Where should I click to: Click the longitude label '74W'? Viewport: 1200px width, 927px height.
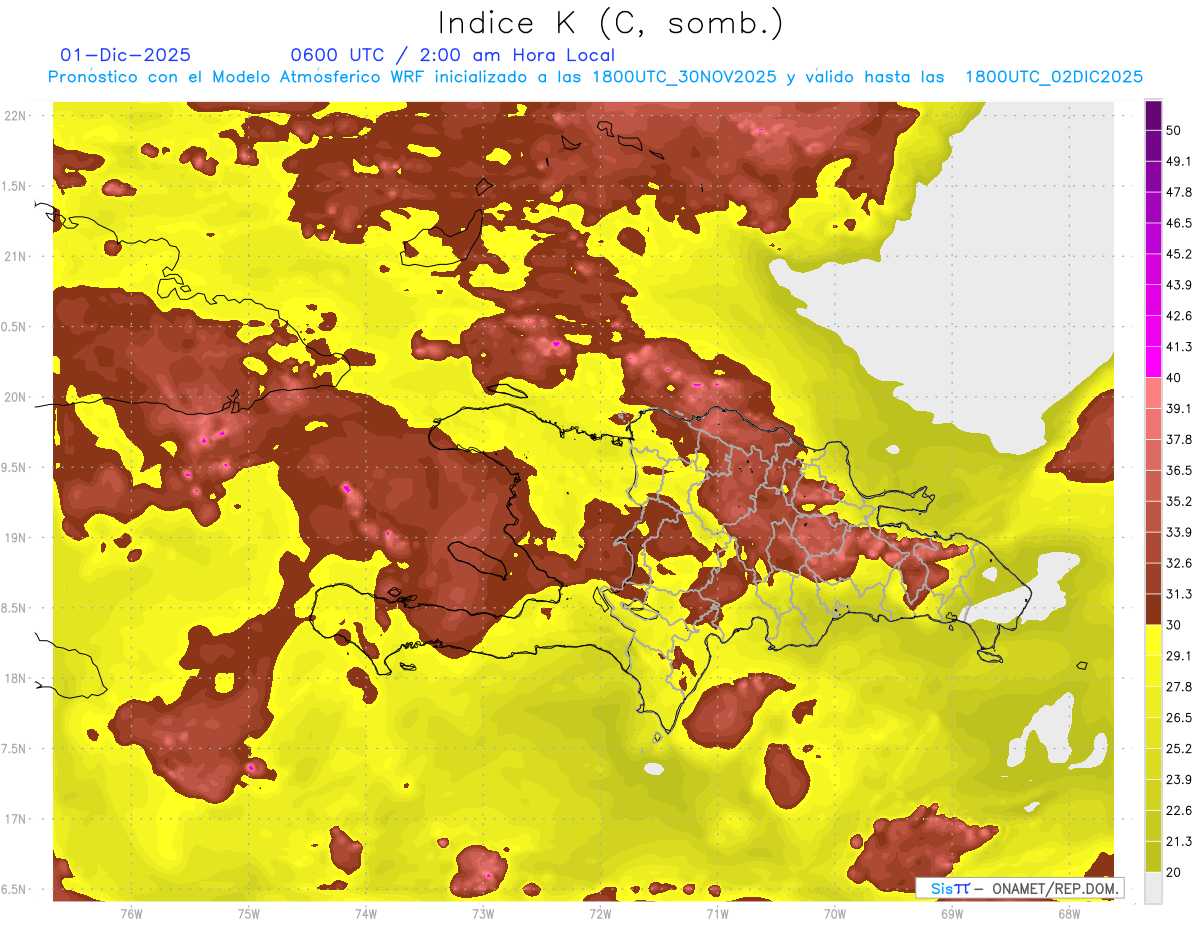366,914
